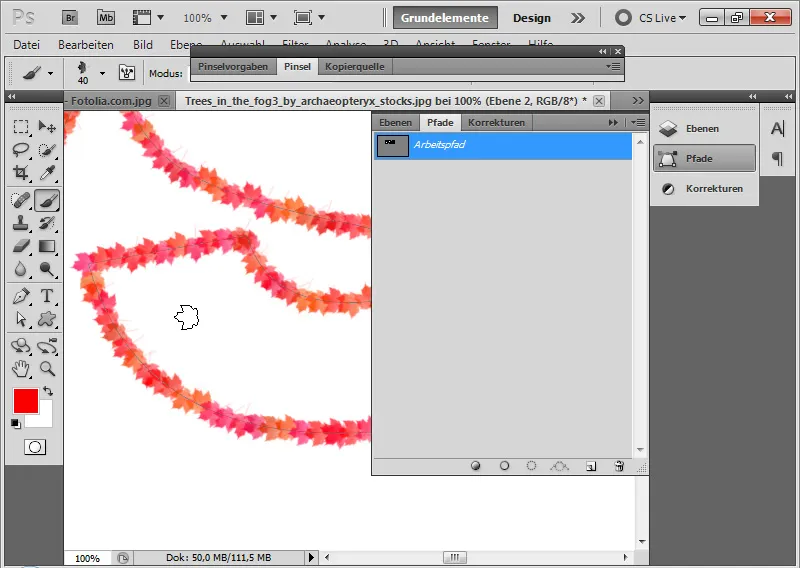Image resolution: width=800 pixels, height=568 pixels.
Task: Delete current path
Action: click(619, 466)
